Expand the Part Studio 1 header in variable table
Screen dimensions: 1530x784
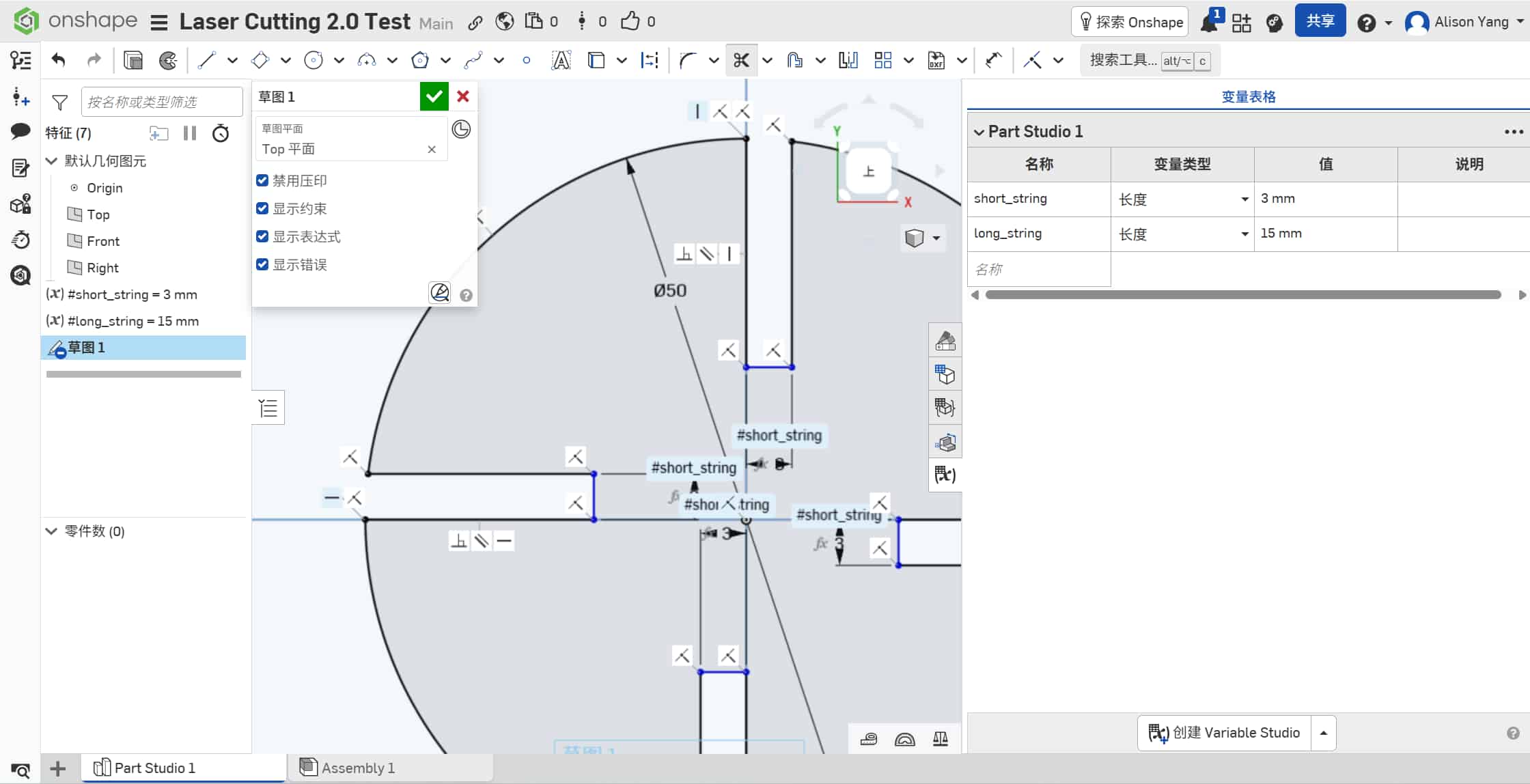(979, 131)
